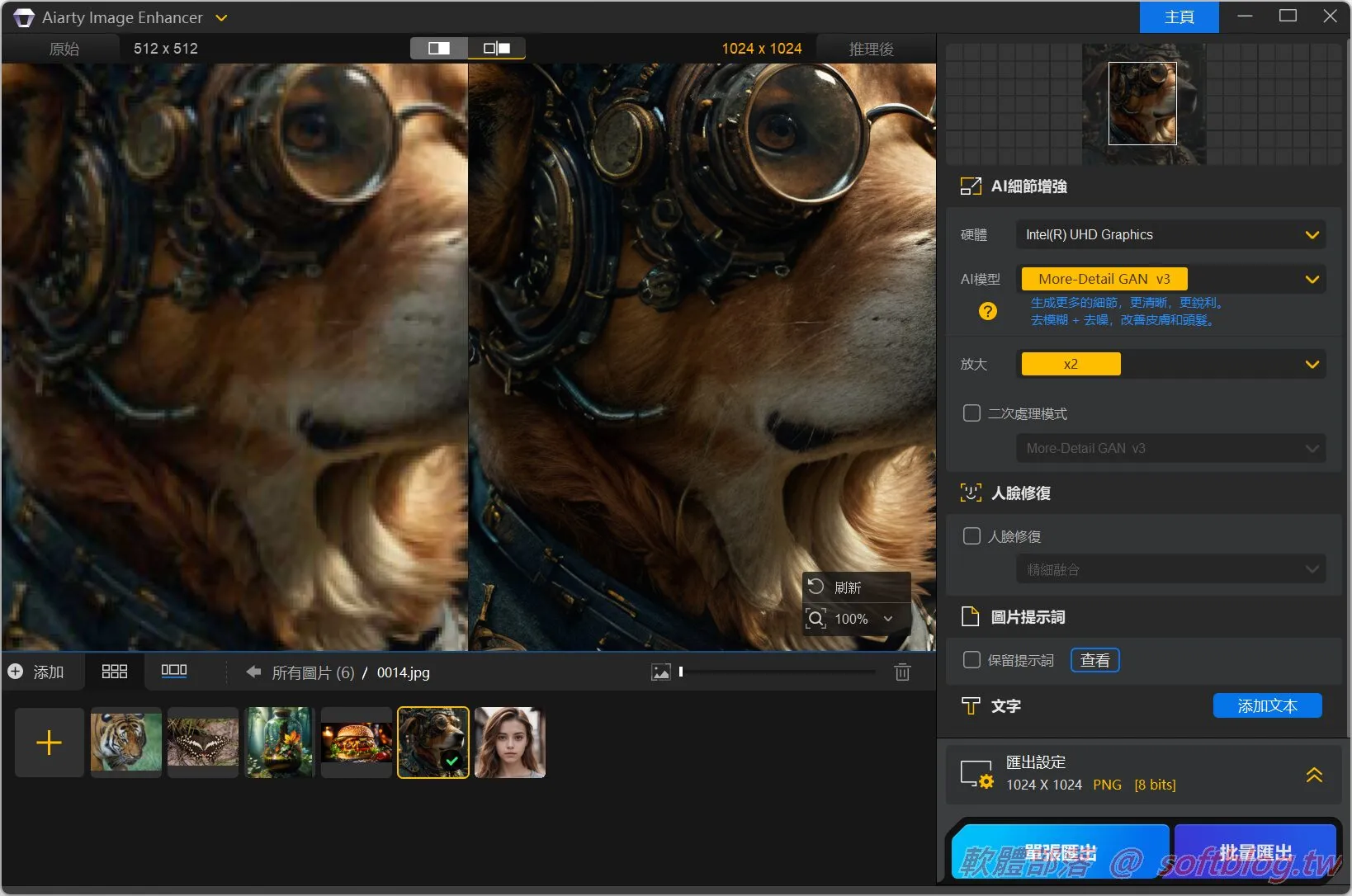The height and width of the screenshot is (896, 1352).
Task: Enable the 保留提示詞 checkbox
Action: pyautogui.click(x=971, y=660)
